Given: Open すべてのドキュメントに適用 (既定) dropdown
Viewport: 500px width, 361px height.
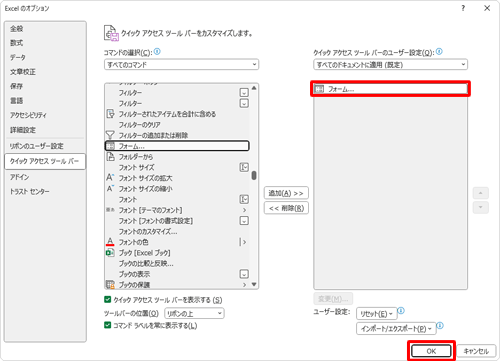Looking at the screenshot, I should [x=390, y=64].
